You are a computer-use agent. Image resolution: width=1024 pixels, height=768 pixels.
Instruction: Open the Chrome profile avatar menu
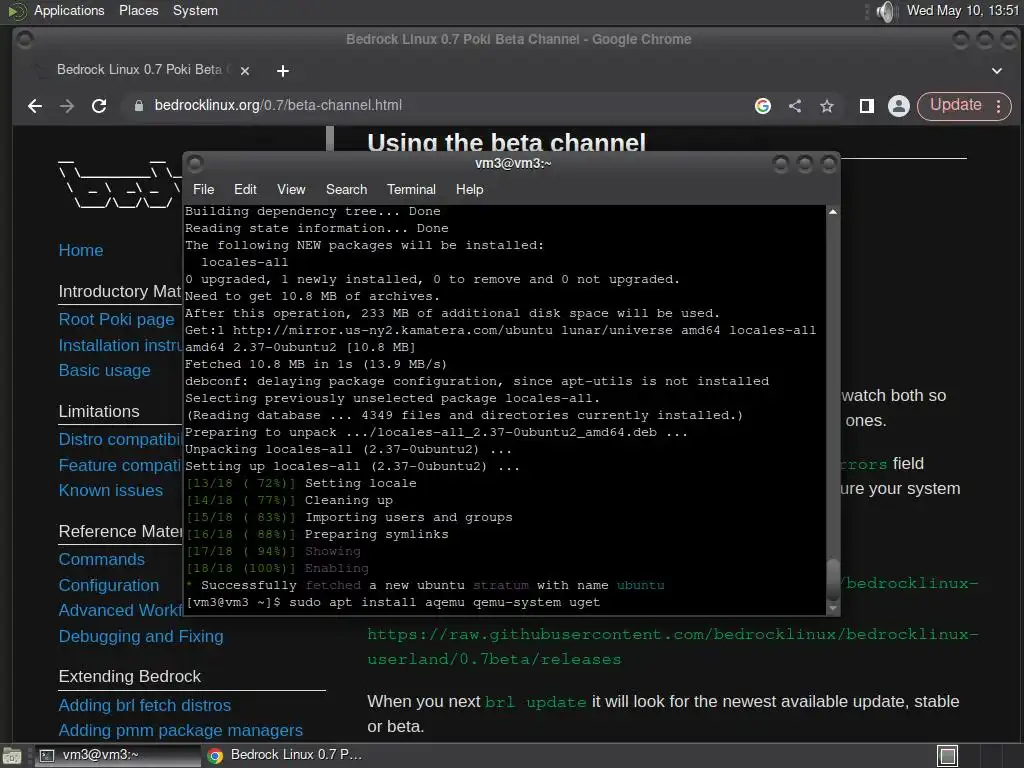pos(899,106)
